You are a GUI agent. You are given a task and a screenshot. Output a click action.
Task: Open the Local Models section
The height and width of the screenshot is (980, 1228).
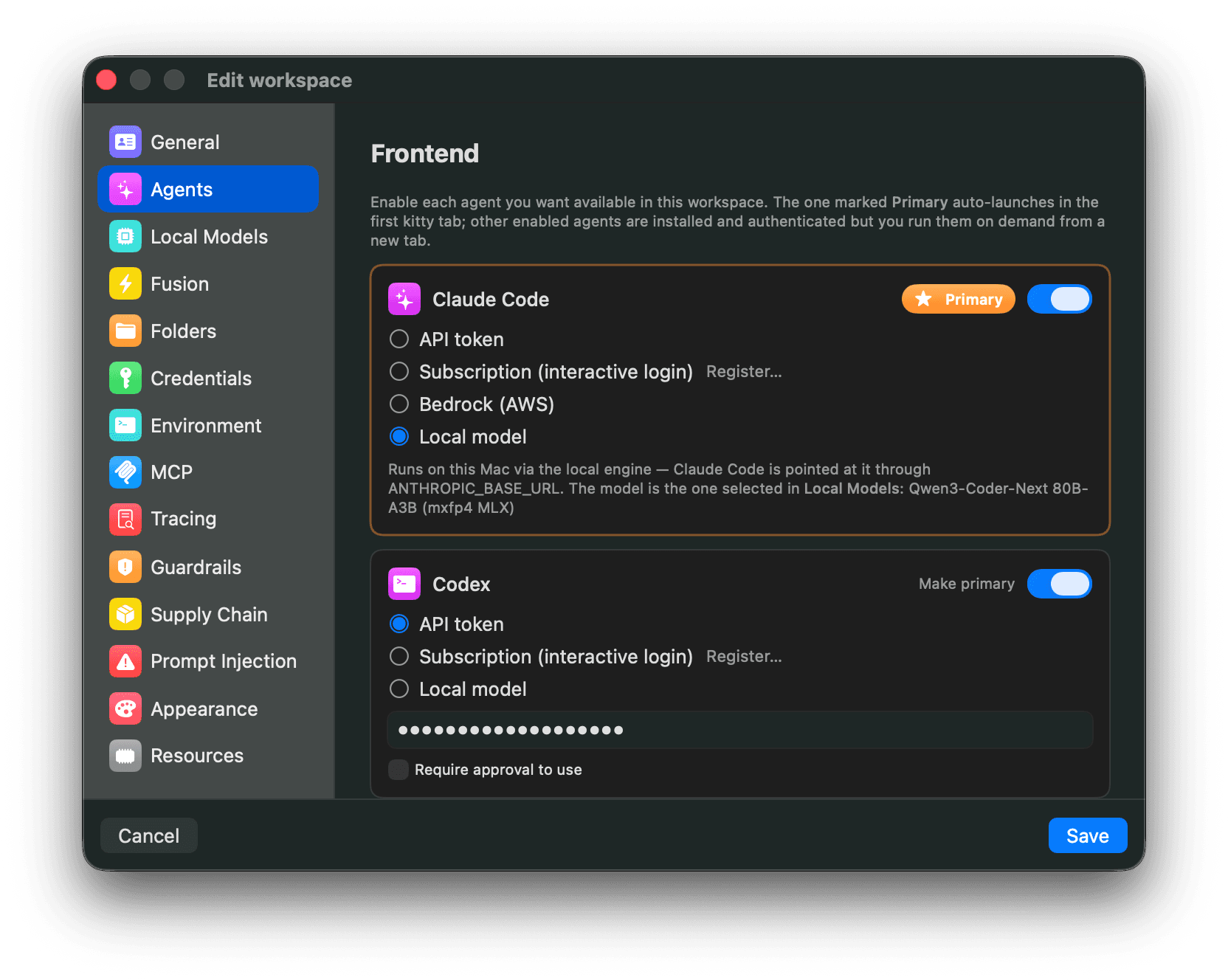click(x=208, y=236)
